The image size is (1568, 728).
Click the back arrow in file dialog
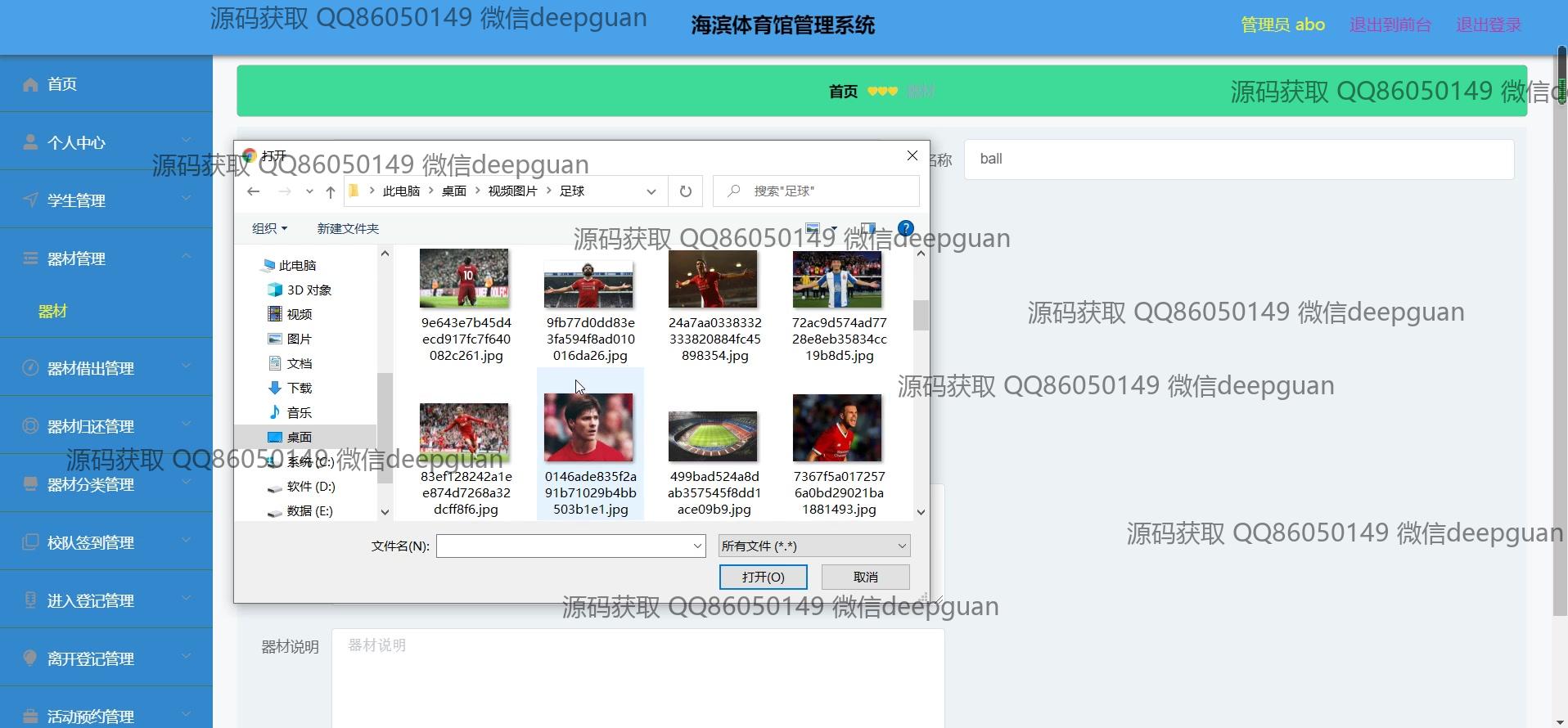(254, 191)
